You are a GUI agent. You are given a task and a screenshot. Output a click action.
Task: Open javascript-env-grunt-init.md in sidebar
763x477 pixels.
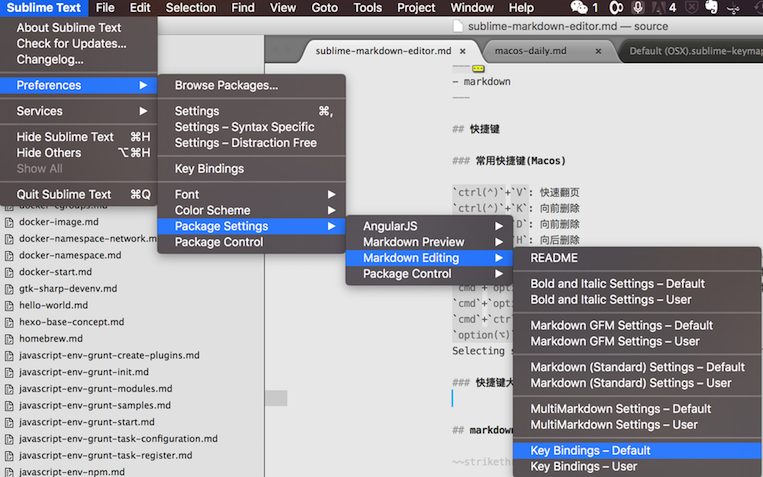82,372
